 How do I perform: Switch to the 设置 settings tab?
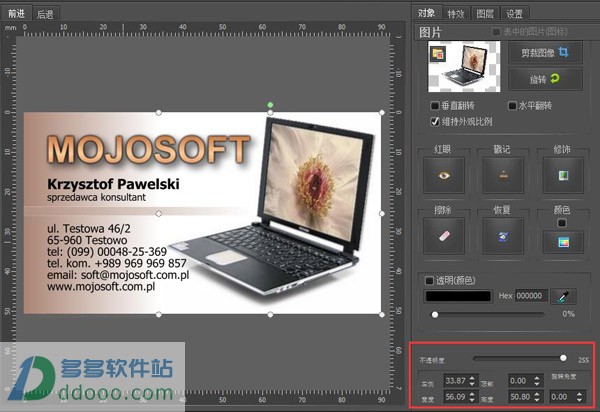pyautogui.click(x=514, y=14)
